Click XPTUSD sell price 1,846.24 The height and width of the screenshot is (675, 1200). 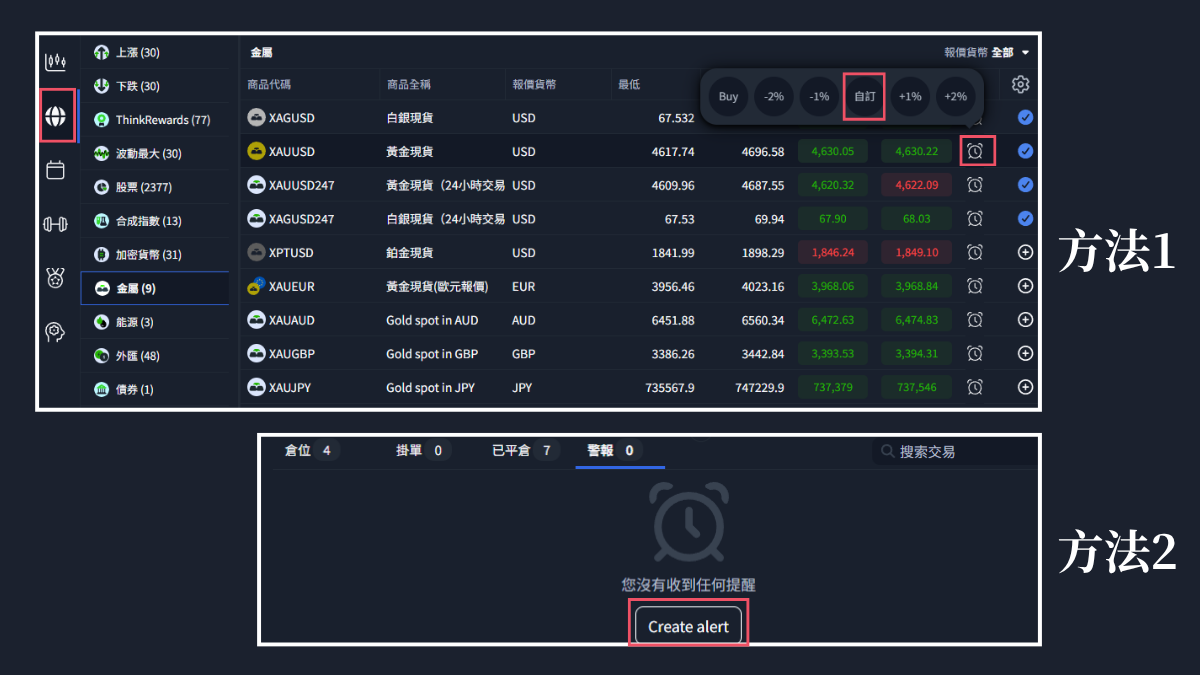click(x=833, y=253)
